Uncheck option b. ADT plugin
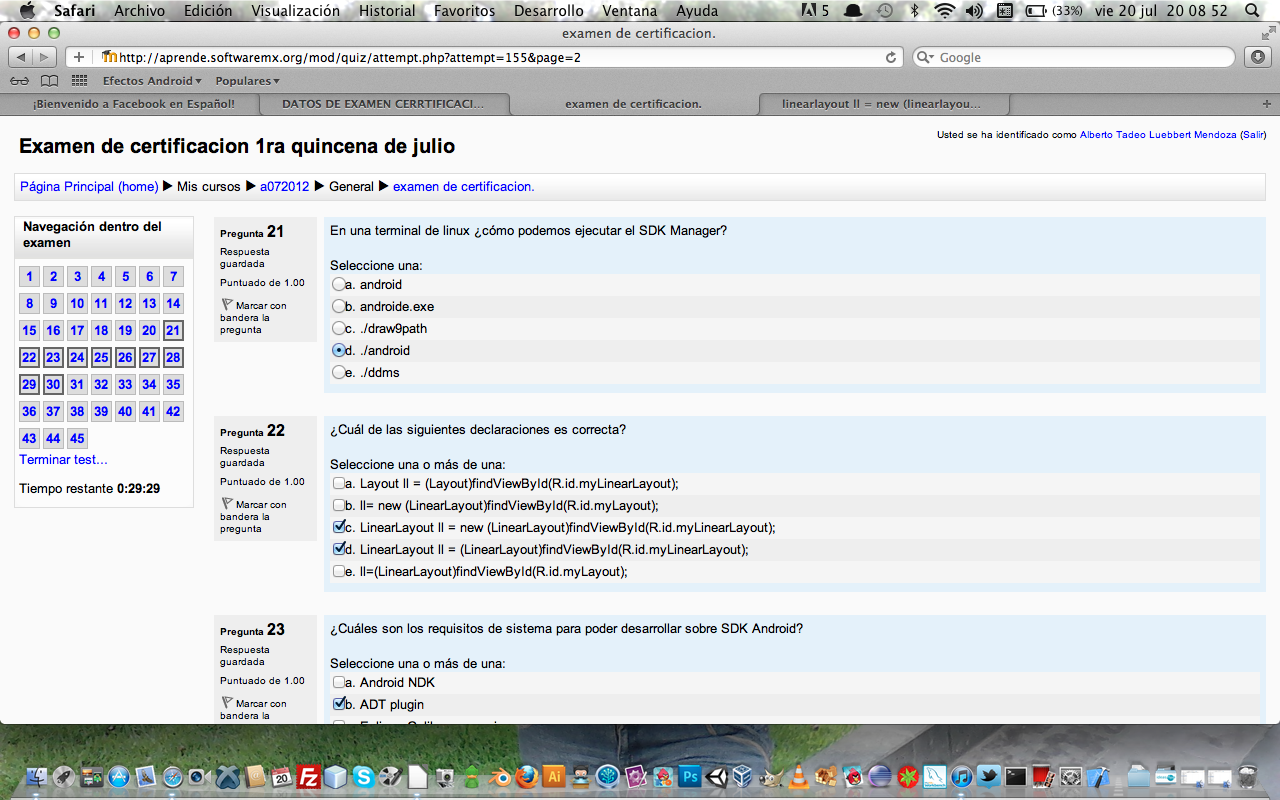This screenshot has width=1280, height=800. [x=338, y=705]
